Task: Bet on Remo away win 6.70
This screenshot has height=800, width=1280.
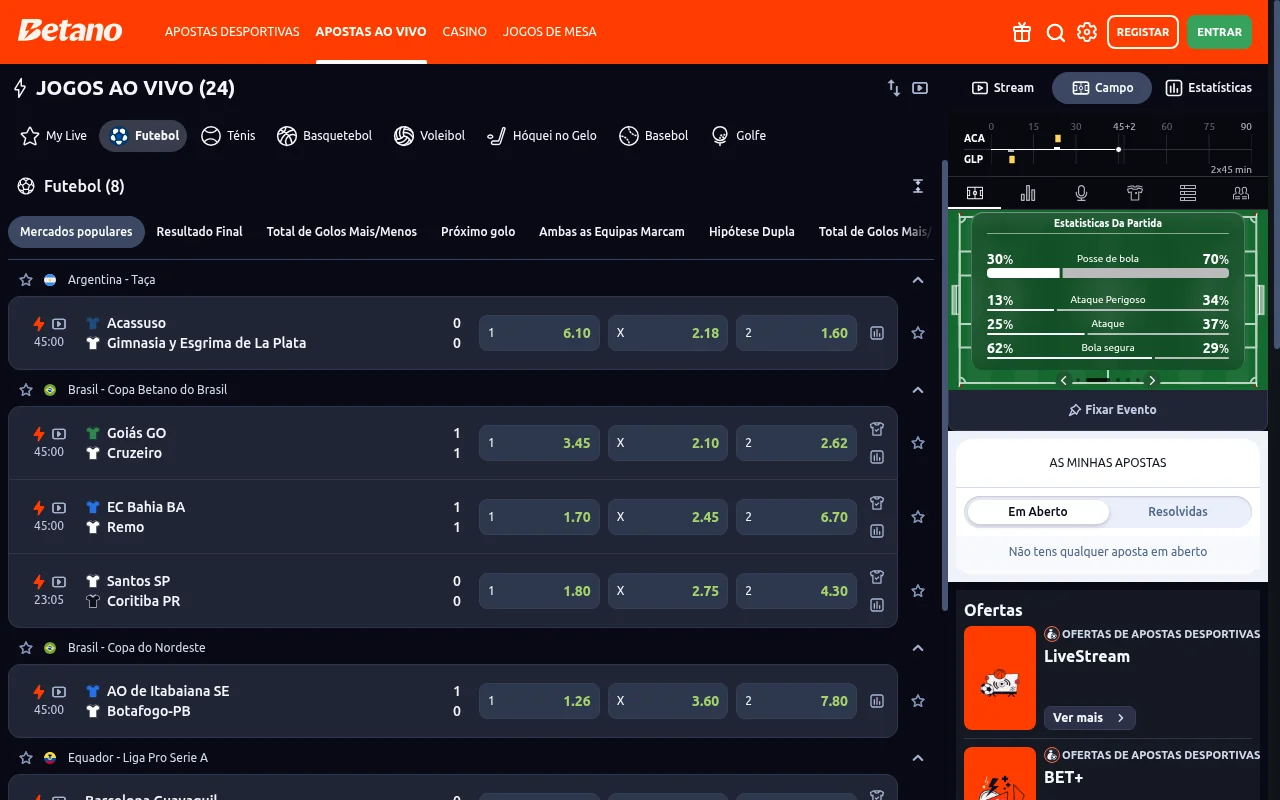Action: click(797, 517)
